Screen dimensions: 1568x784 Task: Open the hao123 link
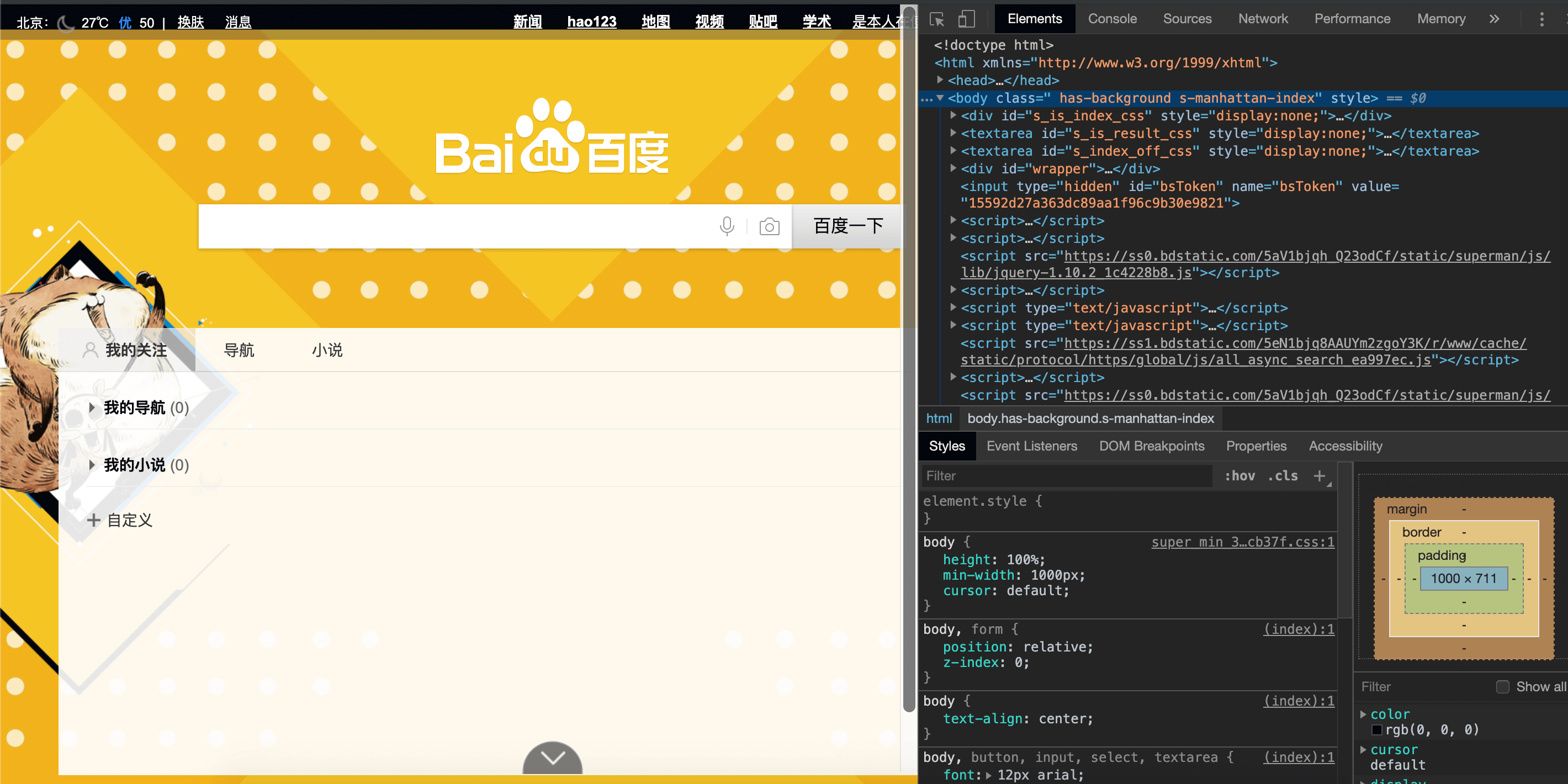pyautogui.click(x=592, y=22)
